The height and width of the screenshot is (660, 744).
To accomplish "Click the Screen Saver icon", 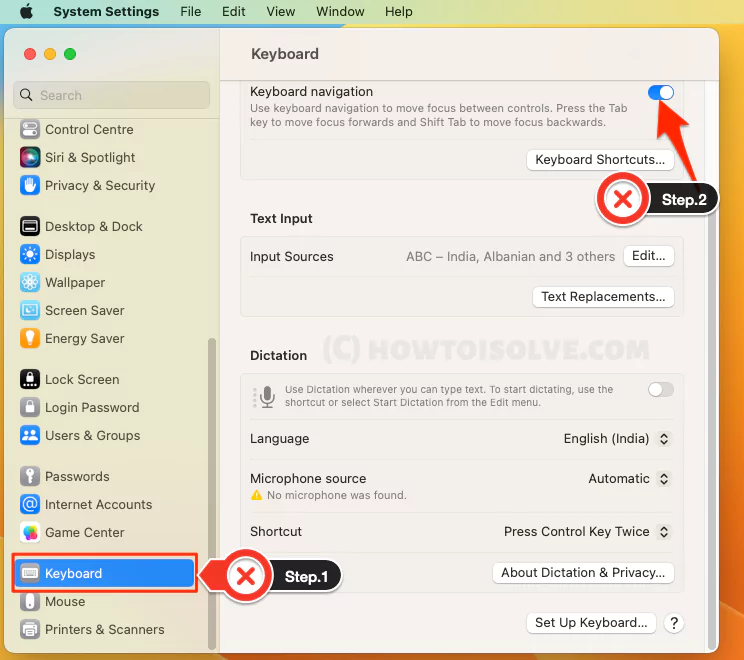I will tap(30, 310).
